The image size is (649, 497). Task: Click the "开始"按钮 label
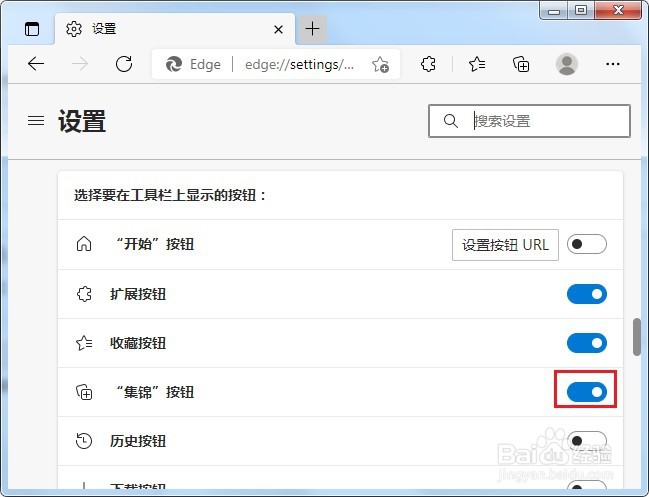click(x=154, y=244)
